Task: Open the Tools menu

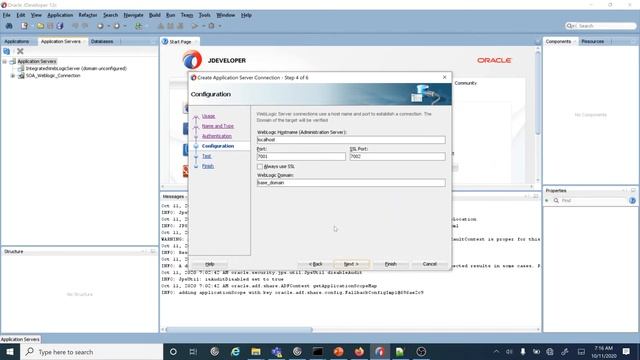Action: coord(204,15)
